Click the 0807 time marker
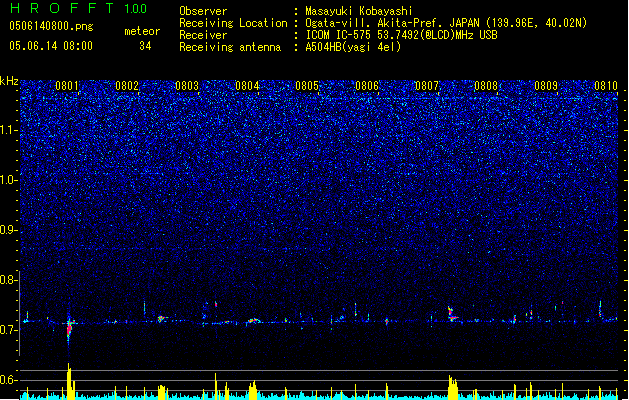The width and height of the screenshot is (629, 400). tap(427, 86)
